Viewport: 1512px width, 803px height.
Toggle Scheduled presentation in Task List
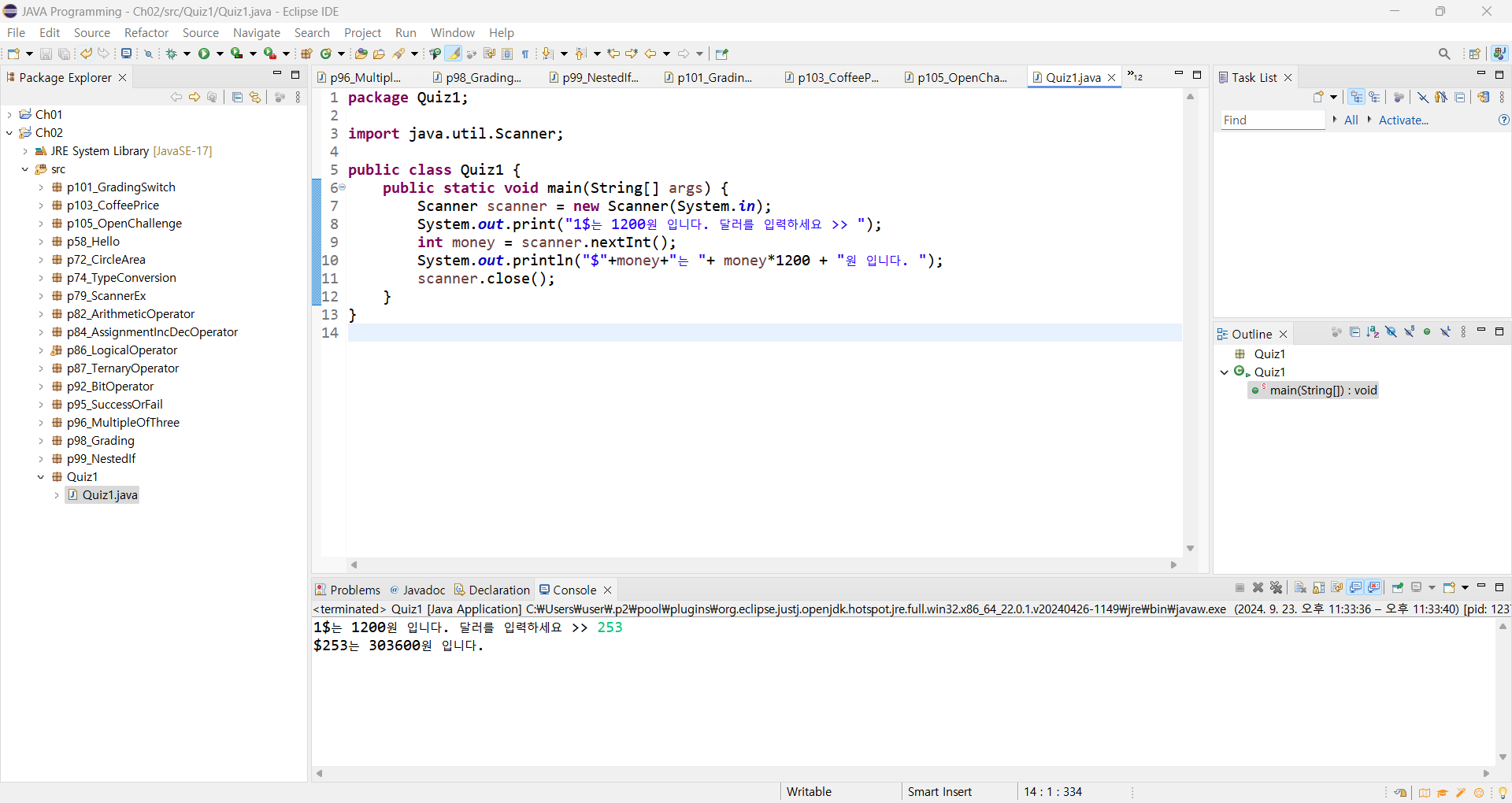[x=1374, y=97]
